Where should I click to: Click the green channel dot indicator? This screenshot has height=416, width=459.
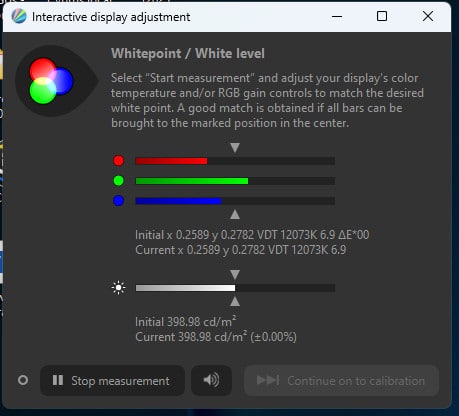118,181
